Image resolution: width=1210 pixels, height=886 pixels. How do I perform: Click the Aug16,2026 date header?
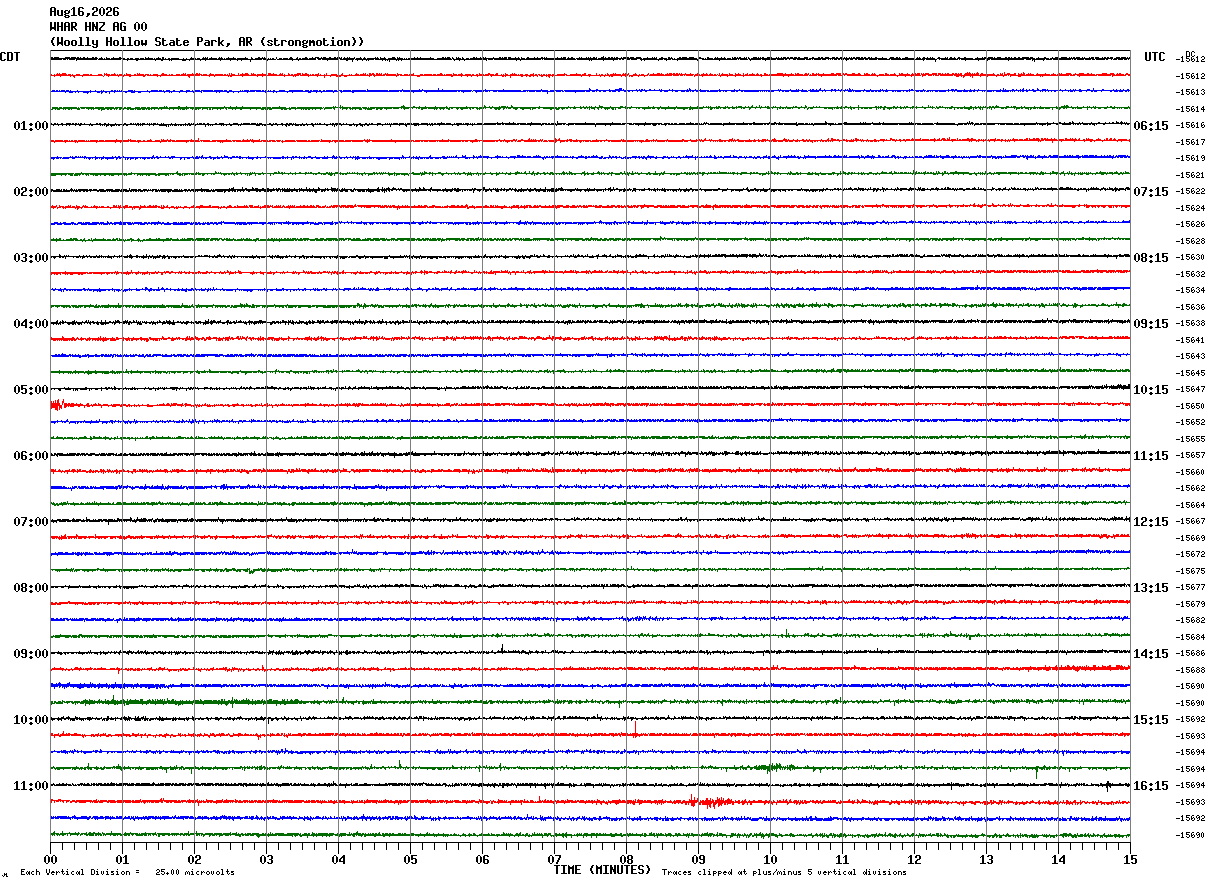84,12
